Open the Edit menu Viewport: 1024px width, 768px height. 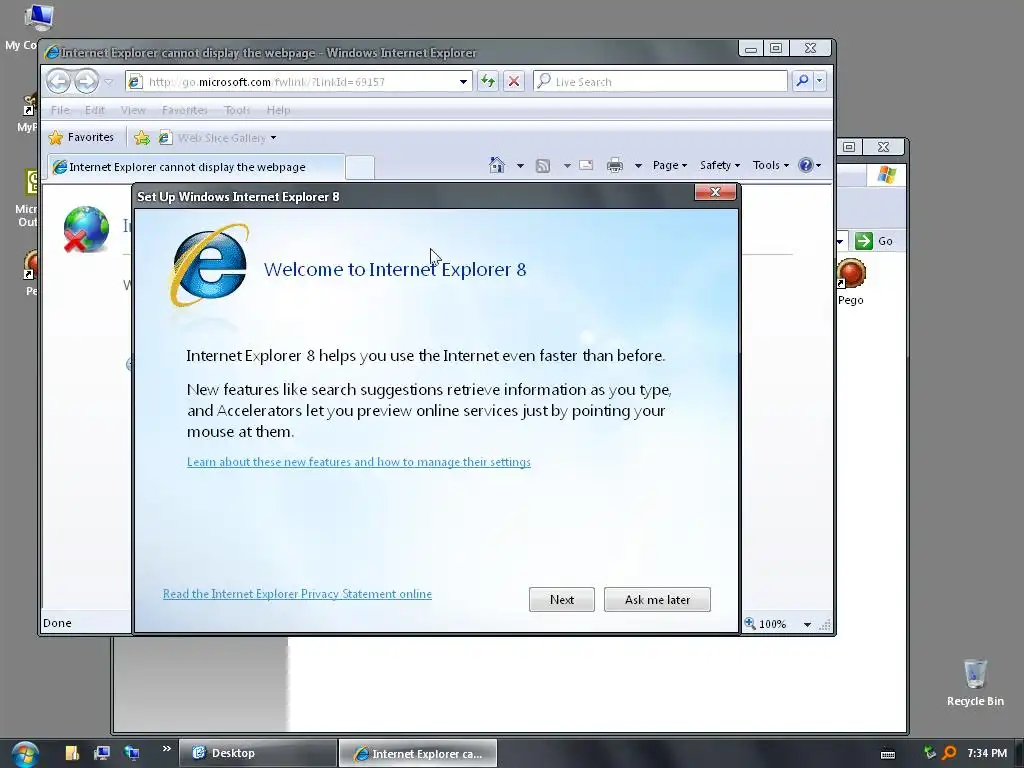pos(95,110)
